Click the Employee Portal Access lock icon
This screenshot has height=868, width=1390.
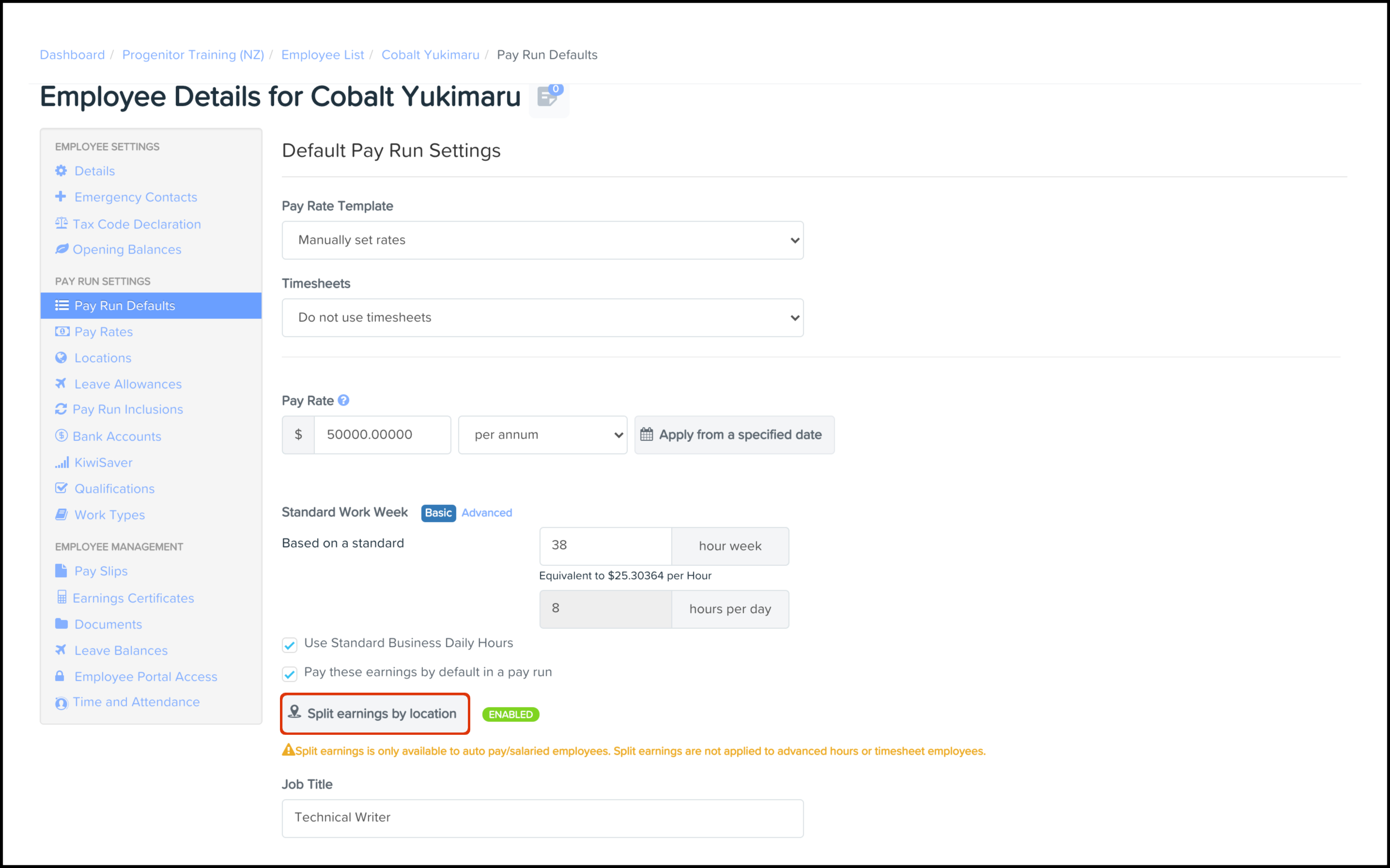(60, 676)
